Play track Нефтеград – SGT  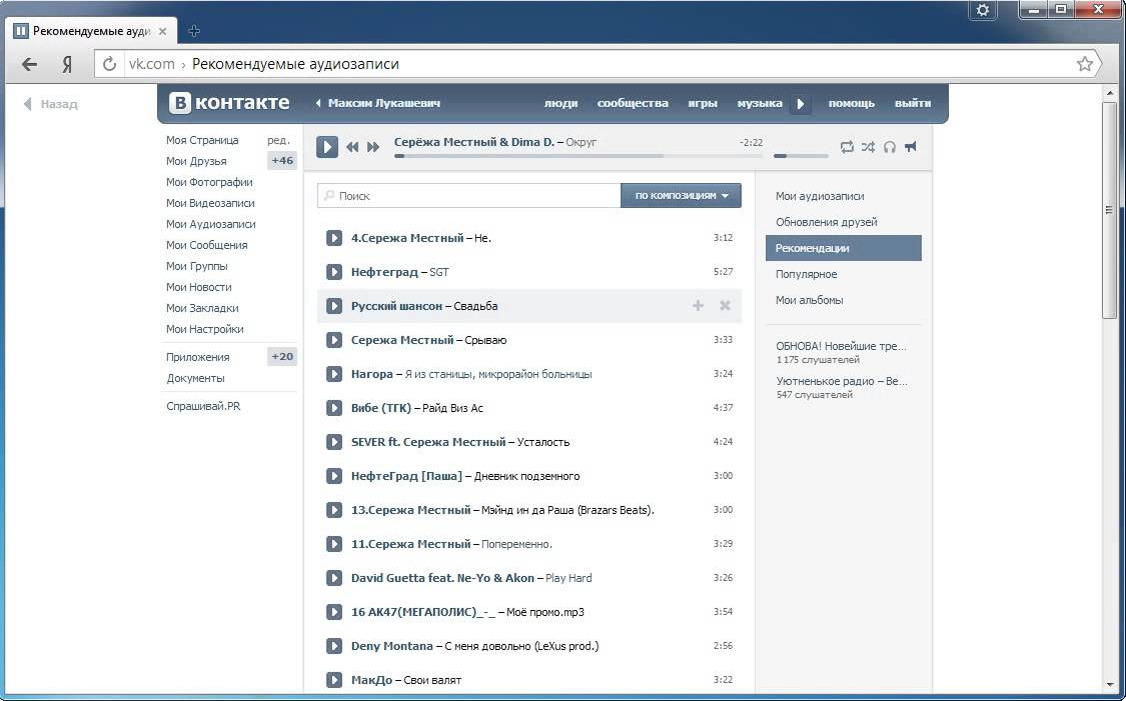pos(334,271)
